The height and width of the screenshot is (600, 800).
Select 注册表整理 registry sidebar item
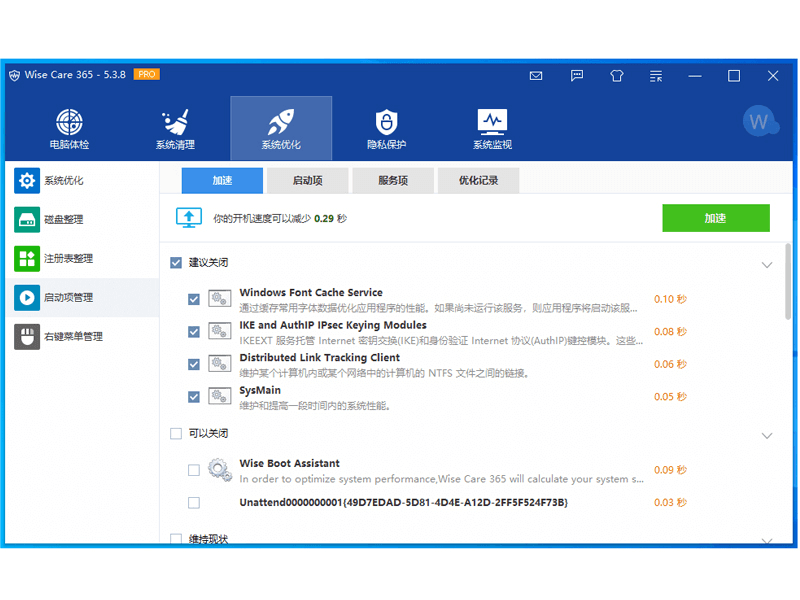tap(82, 259)
